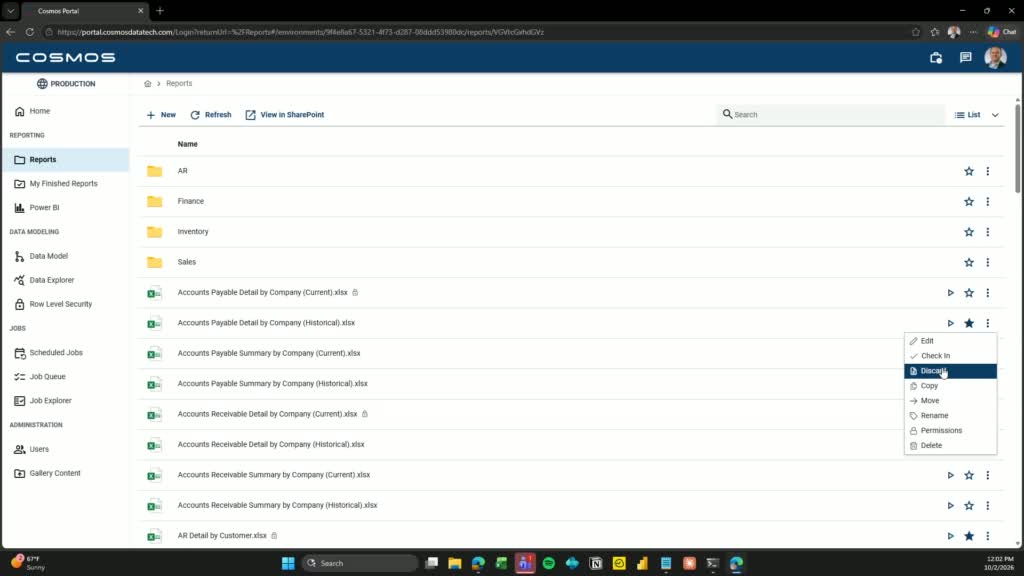Open the briefcase icon in header
The height and width of the screenshot is (576, 1024).
click(x=935, y=57)
